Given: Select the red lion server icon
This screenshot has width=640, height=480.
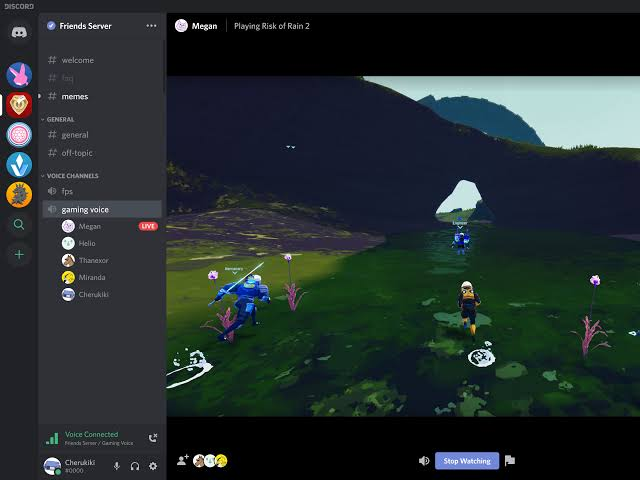Looking at the screenshot, I should (x=19, y=105).
